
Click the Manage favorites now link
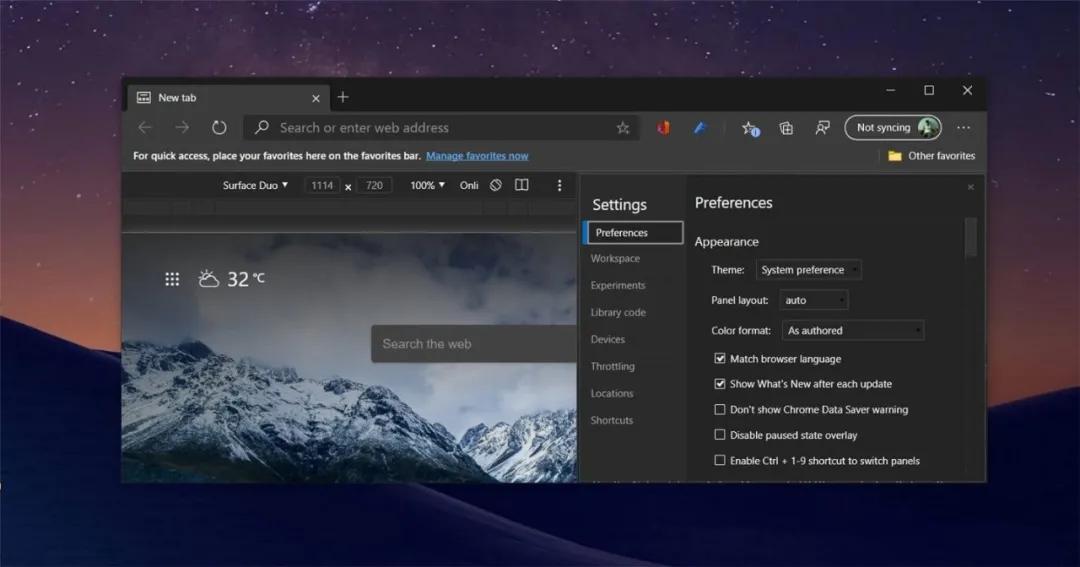(x=477, y=156)
